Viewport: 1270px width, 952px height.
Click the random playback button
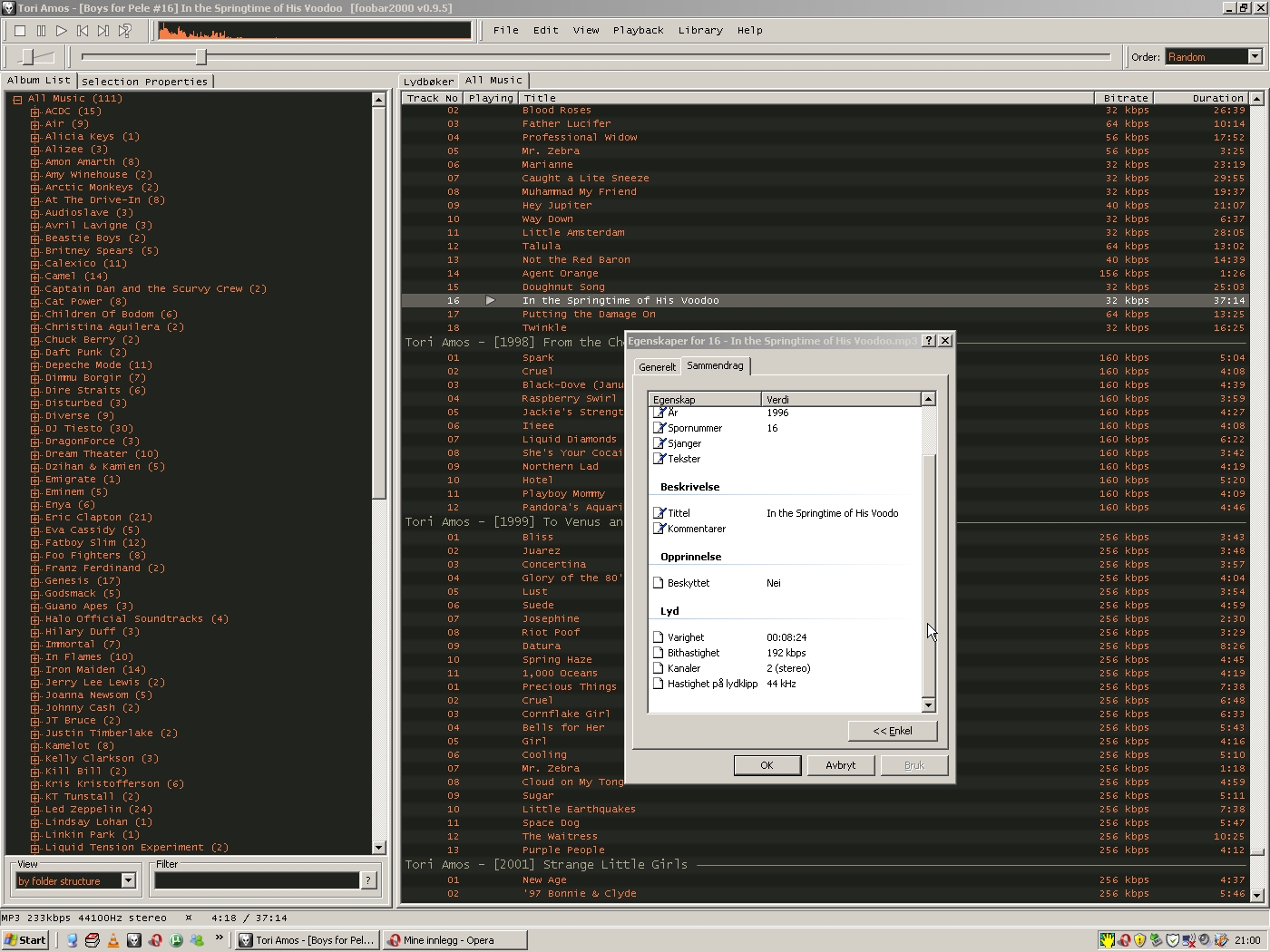[125, 31]
